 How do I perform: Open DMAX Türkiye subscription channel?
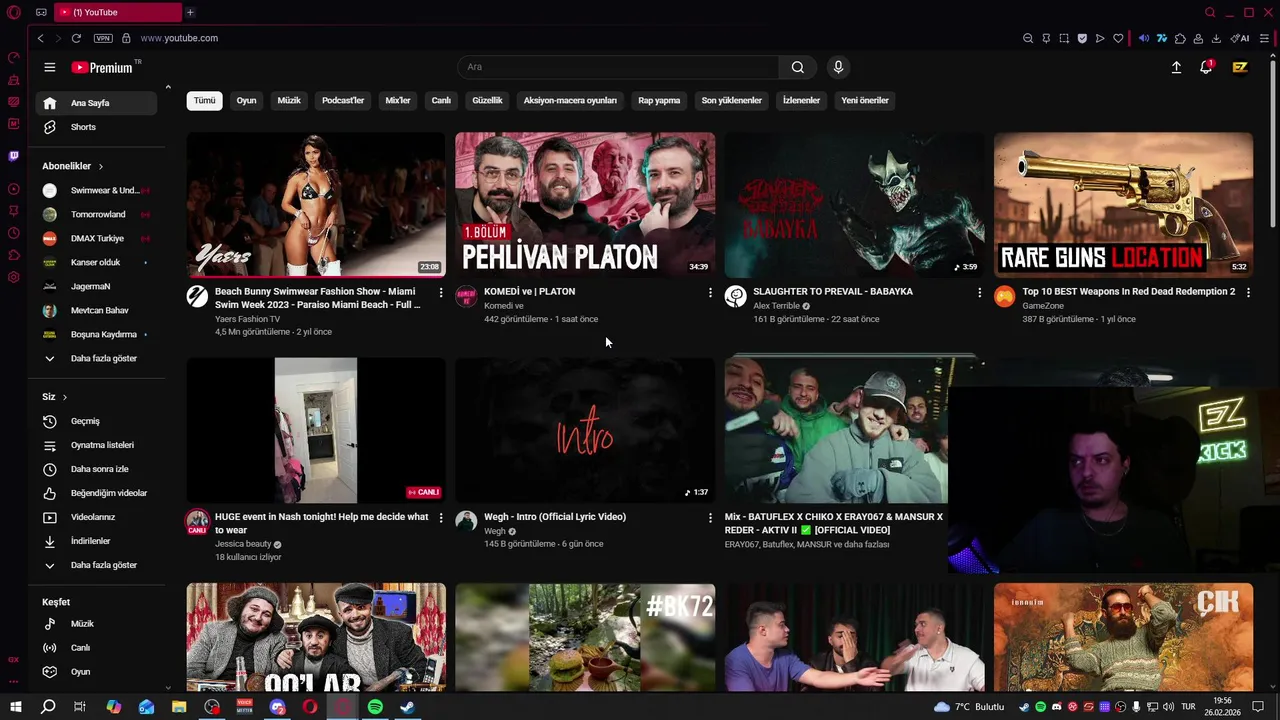point(96,238)
